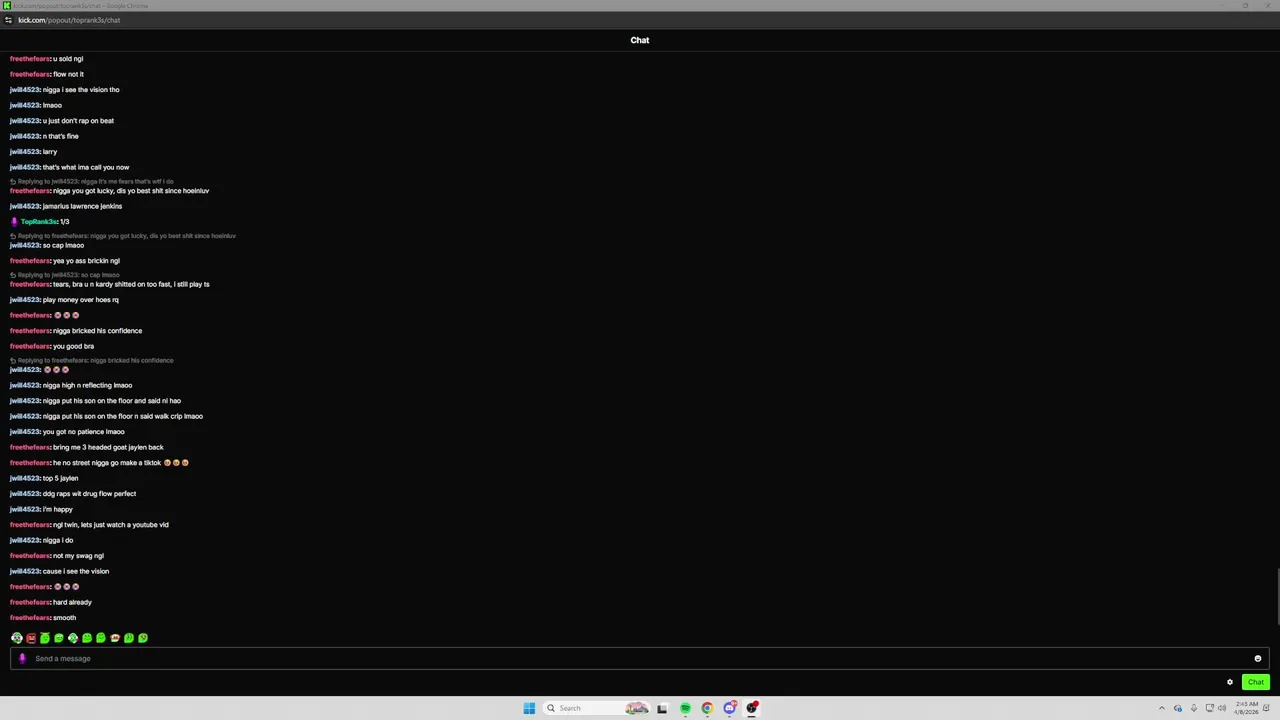This screenshot has height=720, width=1280.
Task: Click jwill4523 name beside 'larry'
Action: tap(25, 152)
